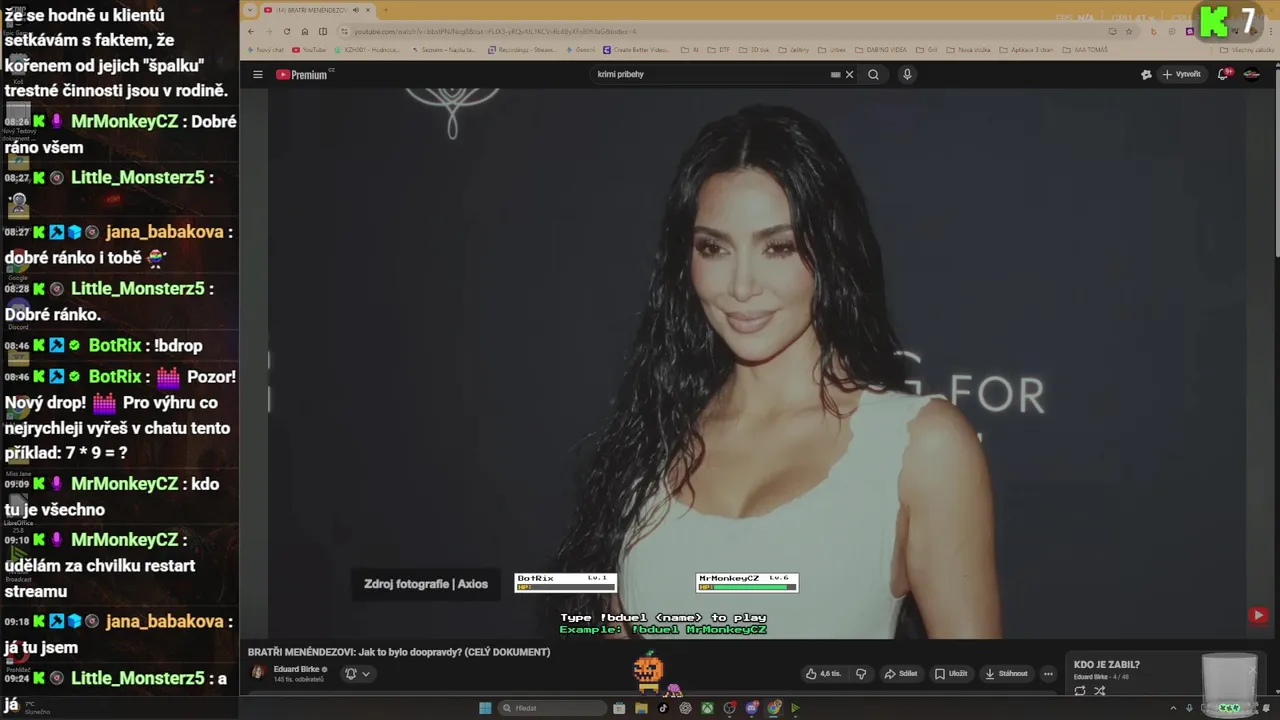Click the taskbar Hledat search box
The height and width of the screenshot is (720, 1280).
[552, 708]
